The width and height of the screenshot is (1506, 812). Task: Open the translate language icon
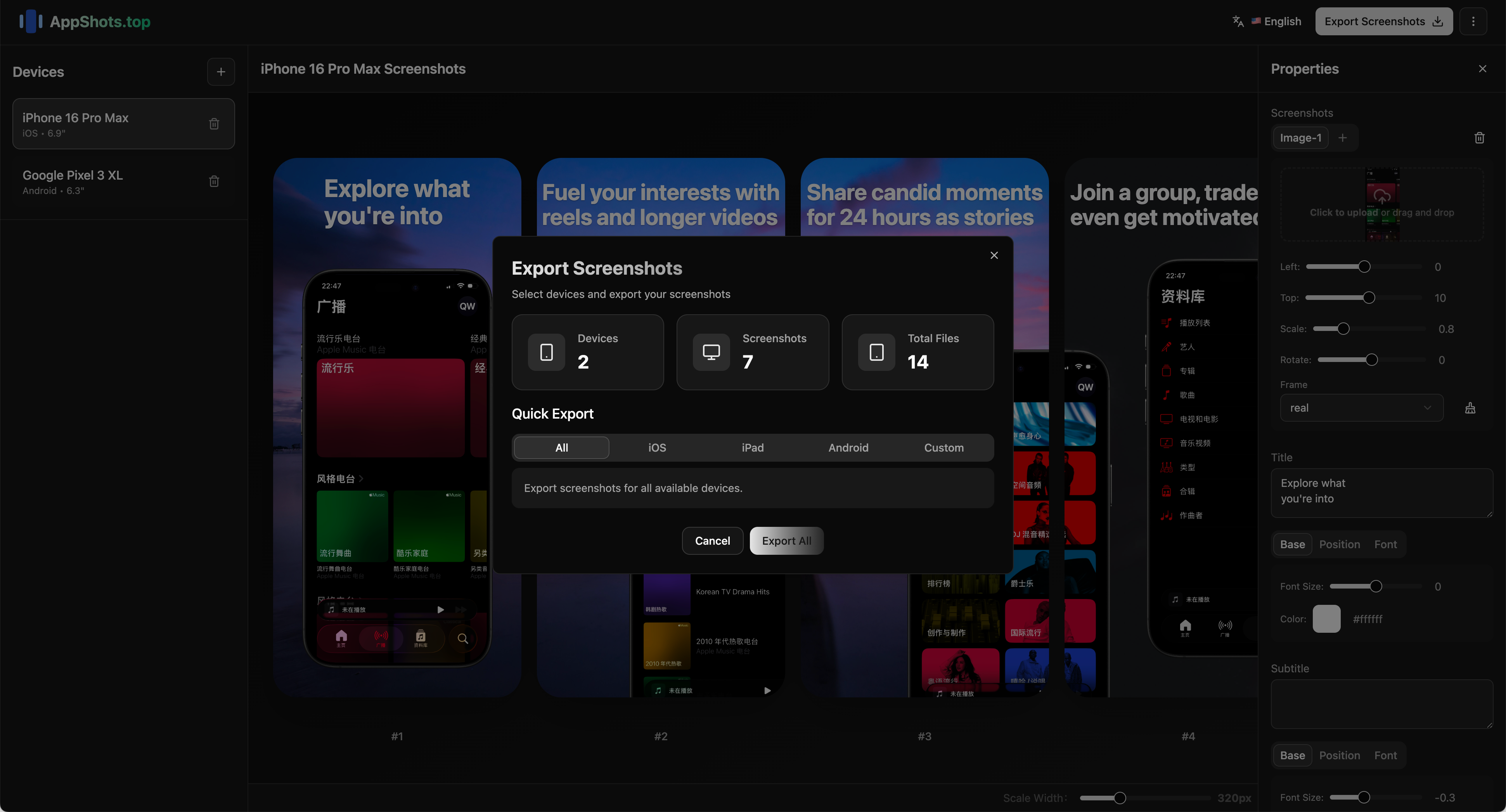tap(1238, 22)
